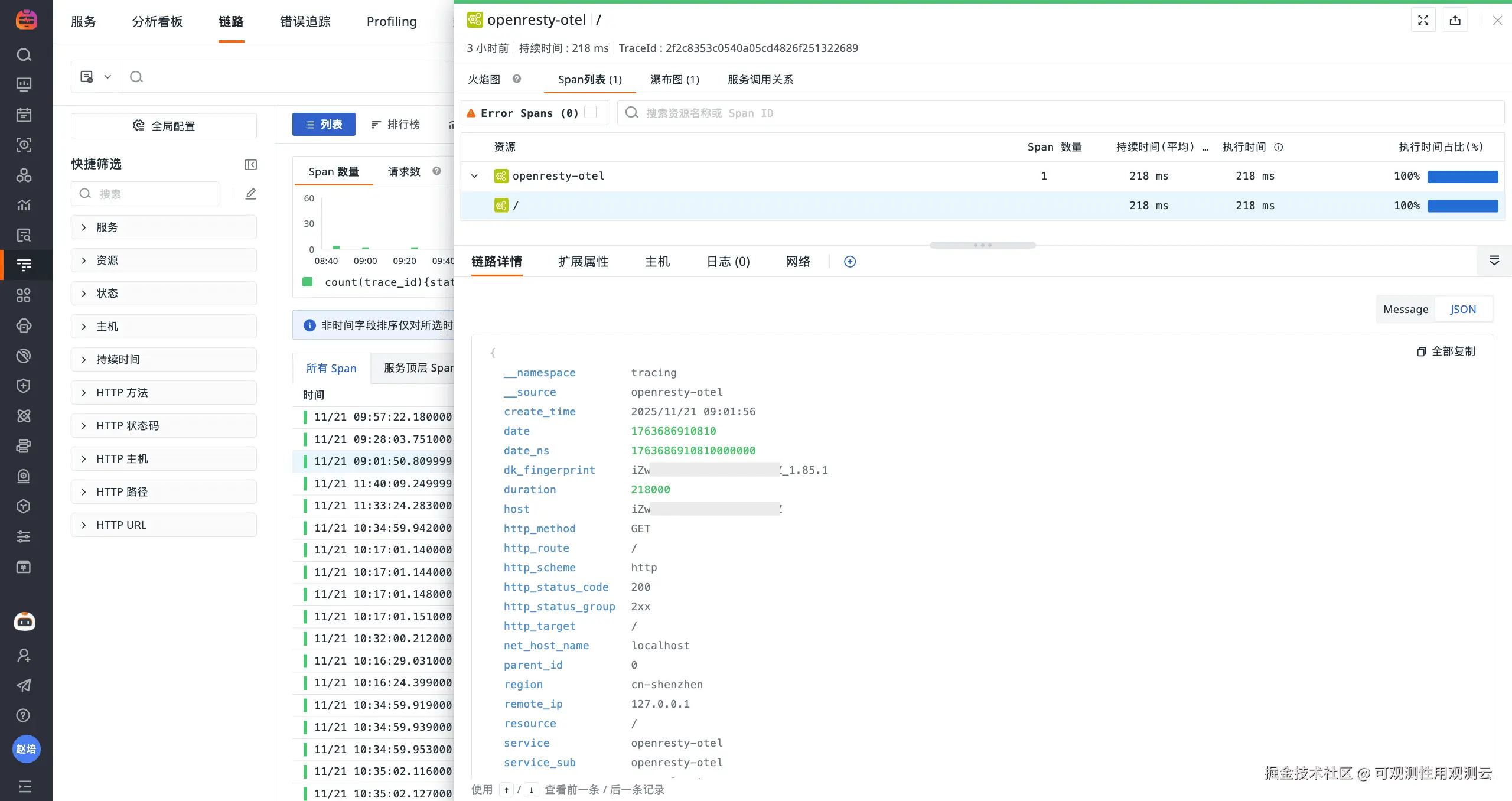Switch to the 瀑布图 tab
Screen dimensions: 1512x801
tap(674, 80)
